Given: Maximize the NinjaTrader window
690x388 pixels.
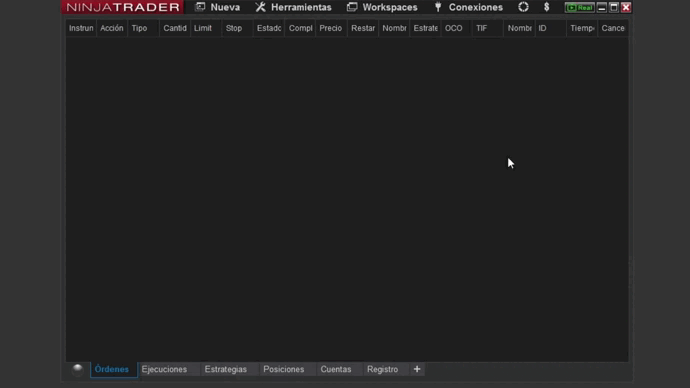Looking at the screenshot, I should pos(614,7).
